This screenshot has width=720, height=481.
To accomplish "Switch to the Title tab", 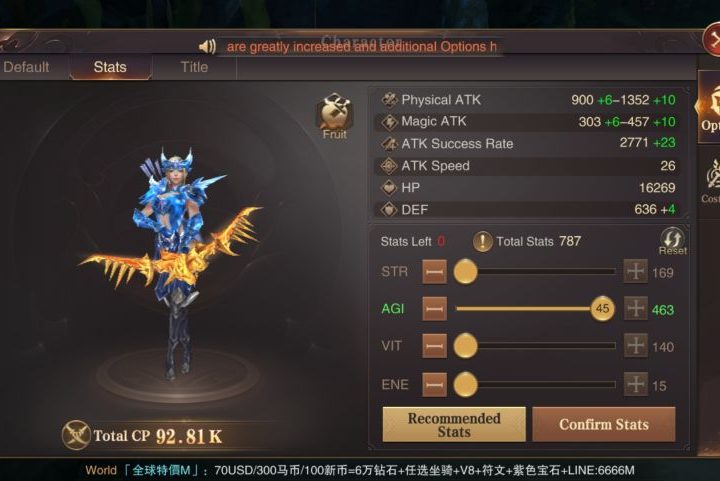I will [194, 67].
